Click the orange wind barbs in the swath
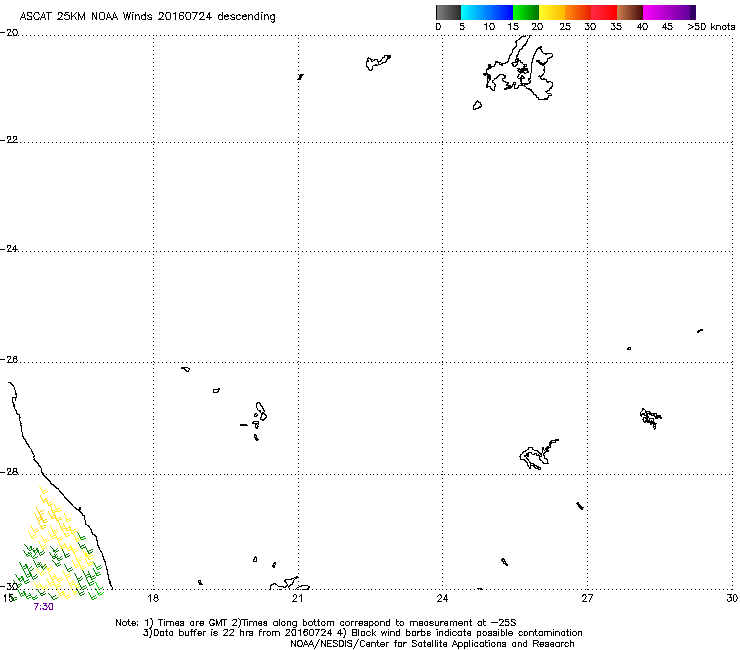740x650 pixels. tap(41, 518)
